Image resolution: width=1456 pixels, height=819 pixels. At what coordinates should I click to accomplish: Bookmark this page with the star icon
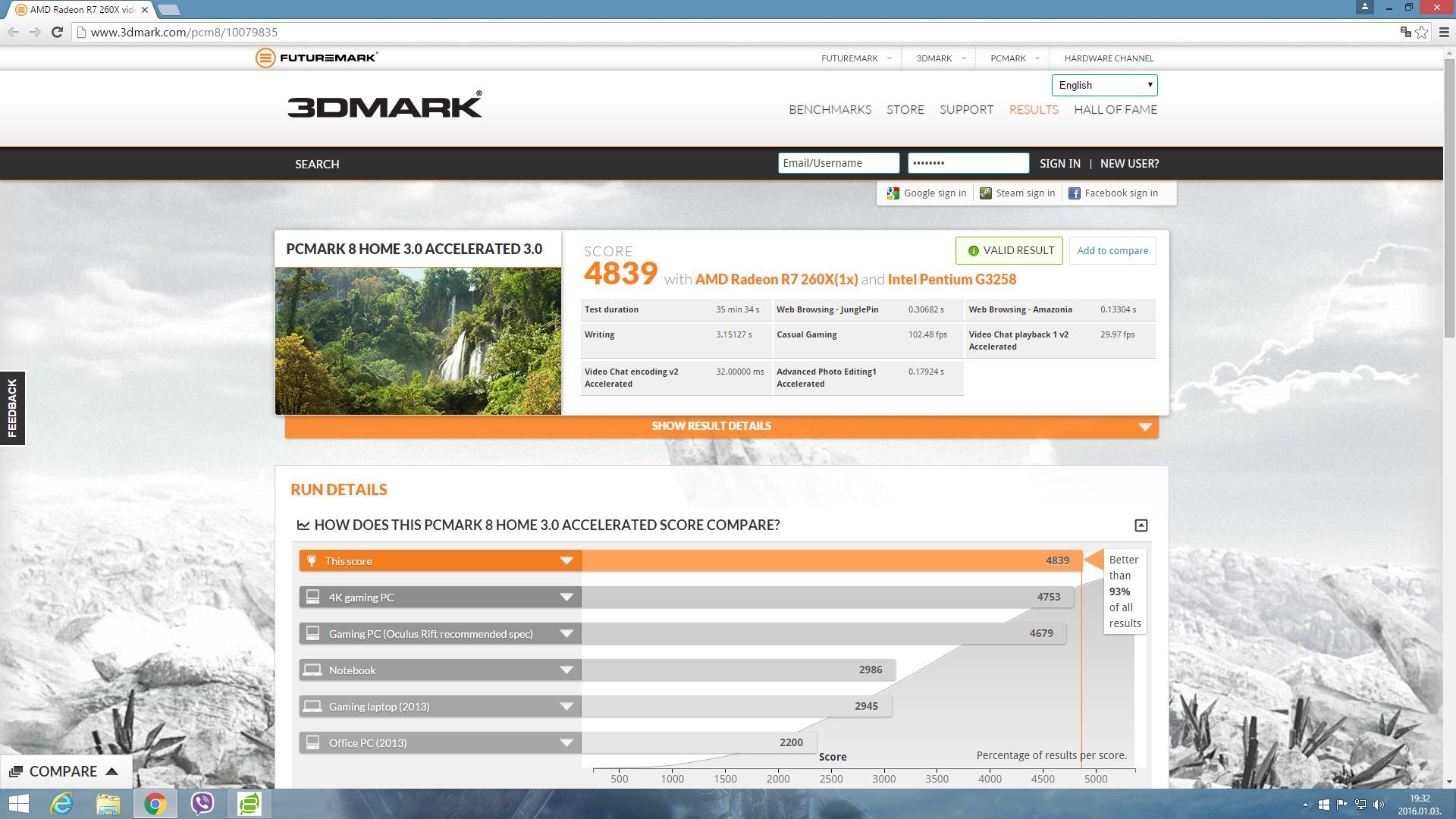click(x=1422, y=32)
